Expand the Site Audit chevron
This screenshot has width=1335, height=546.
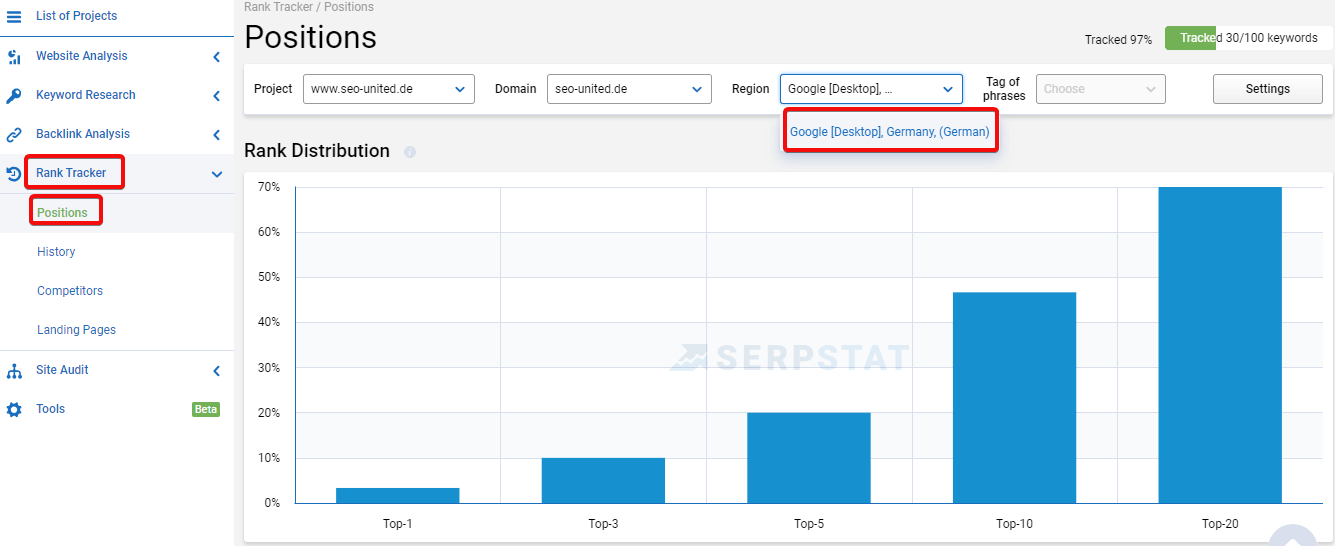click(x=217, y=371)
